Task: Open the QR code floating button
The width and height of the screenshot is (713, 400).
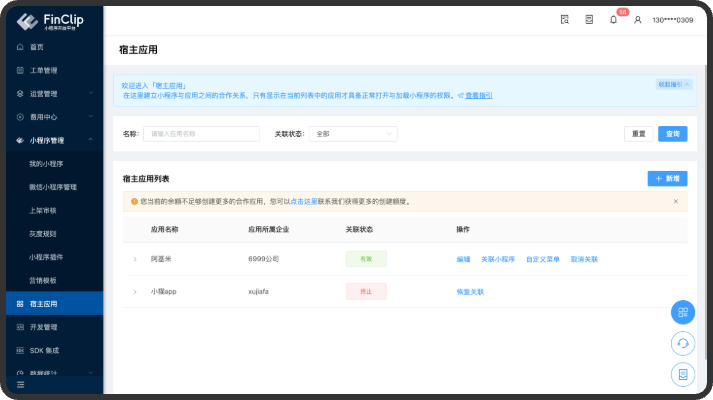Action: tap(682, 312)
